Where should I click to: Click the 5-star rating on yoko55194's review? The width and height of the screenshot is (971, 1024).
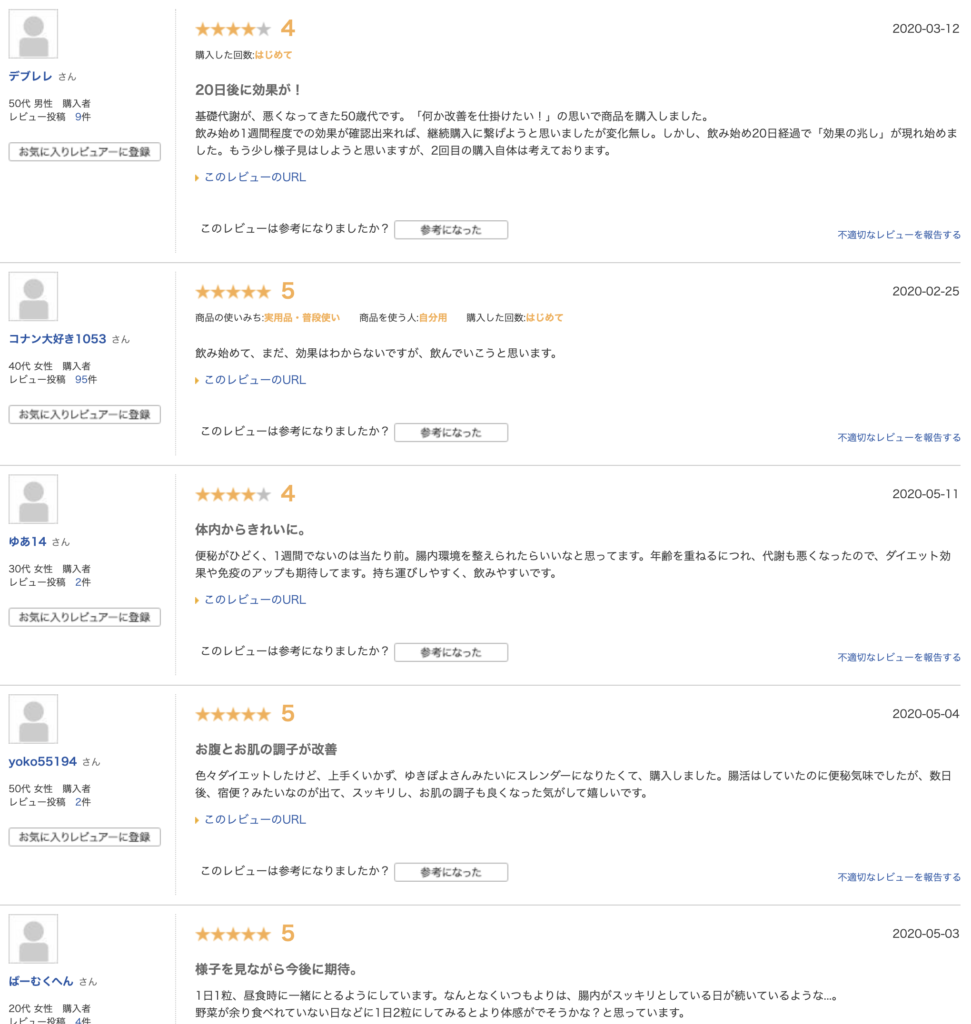(232, 714)
